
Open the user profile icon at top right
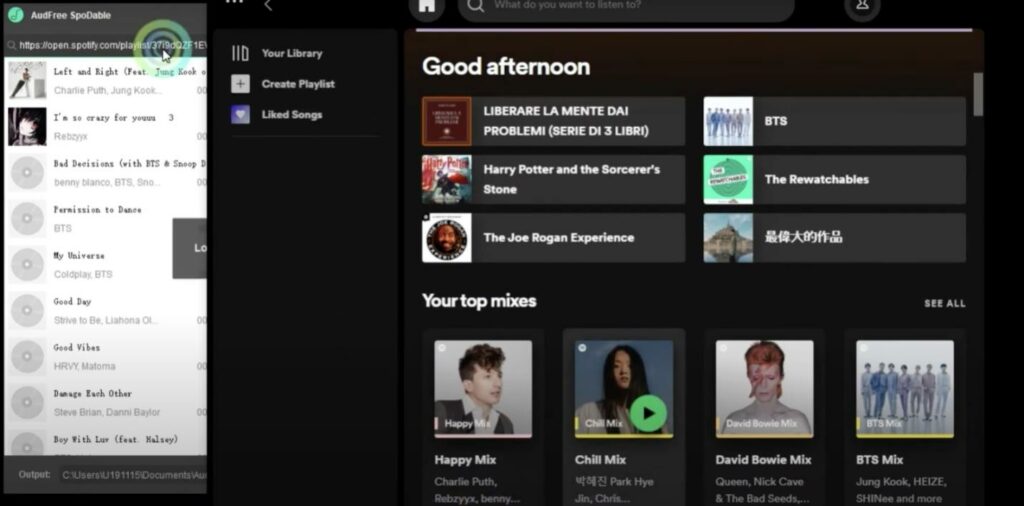(862, 5)
